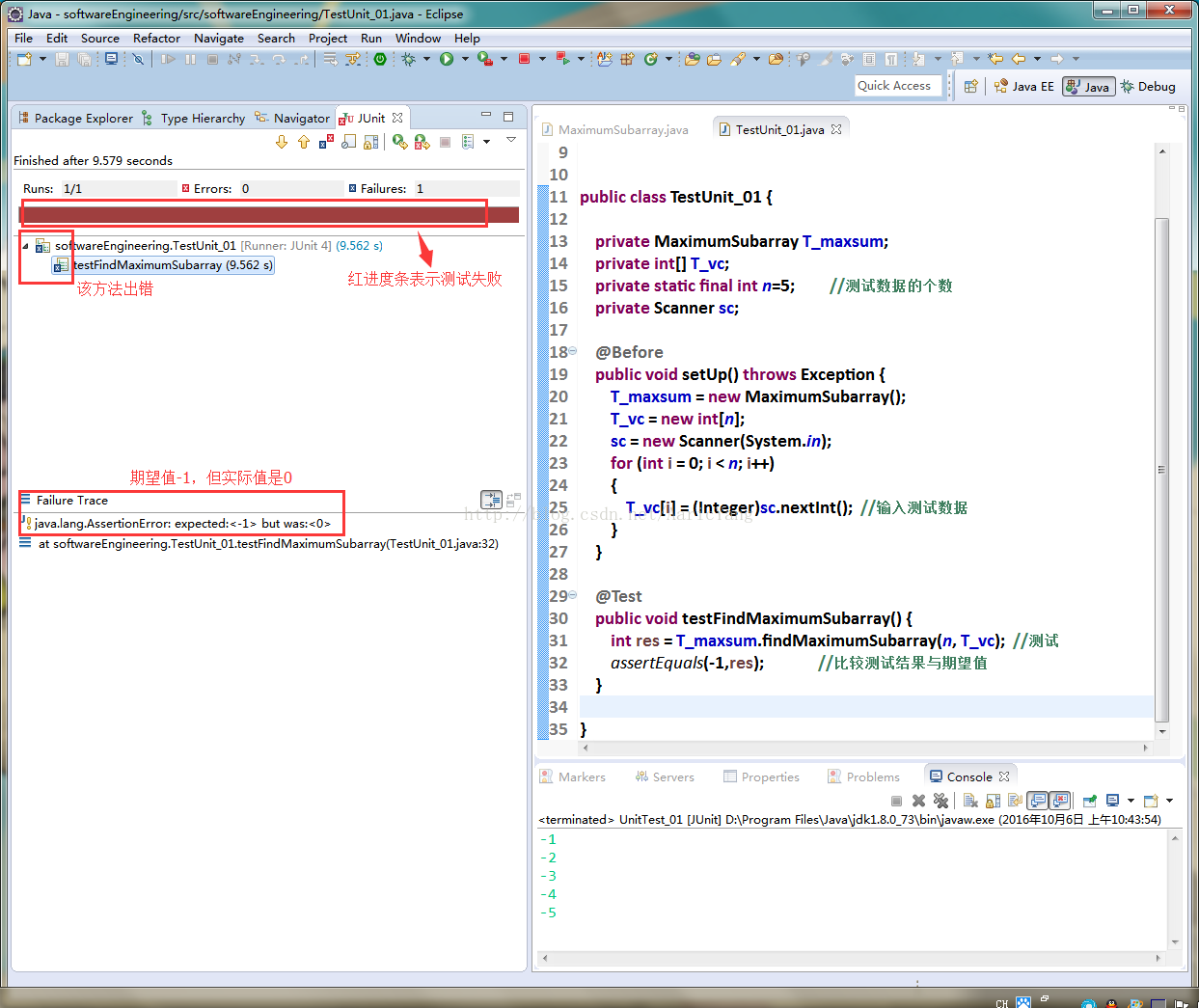Switch to the Debug perspective
The height and width of the screenshot is (1008, 1199).
(1147, 86)
